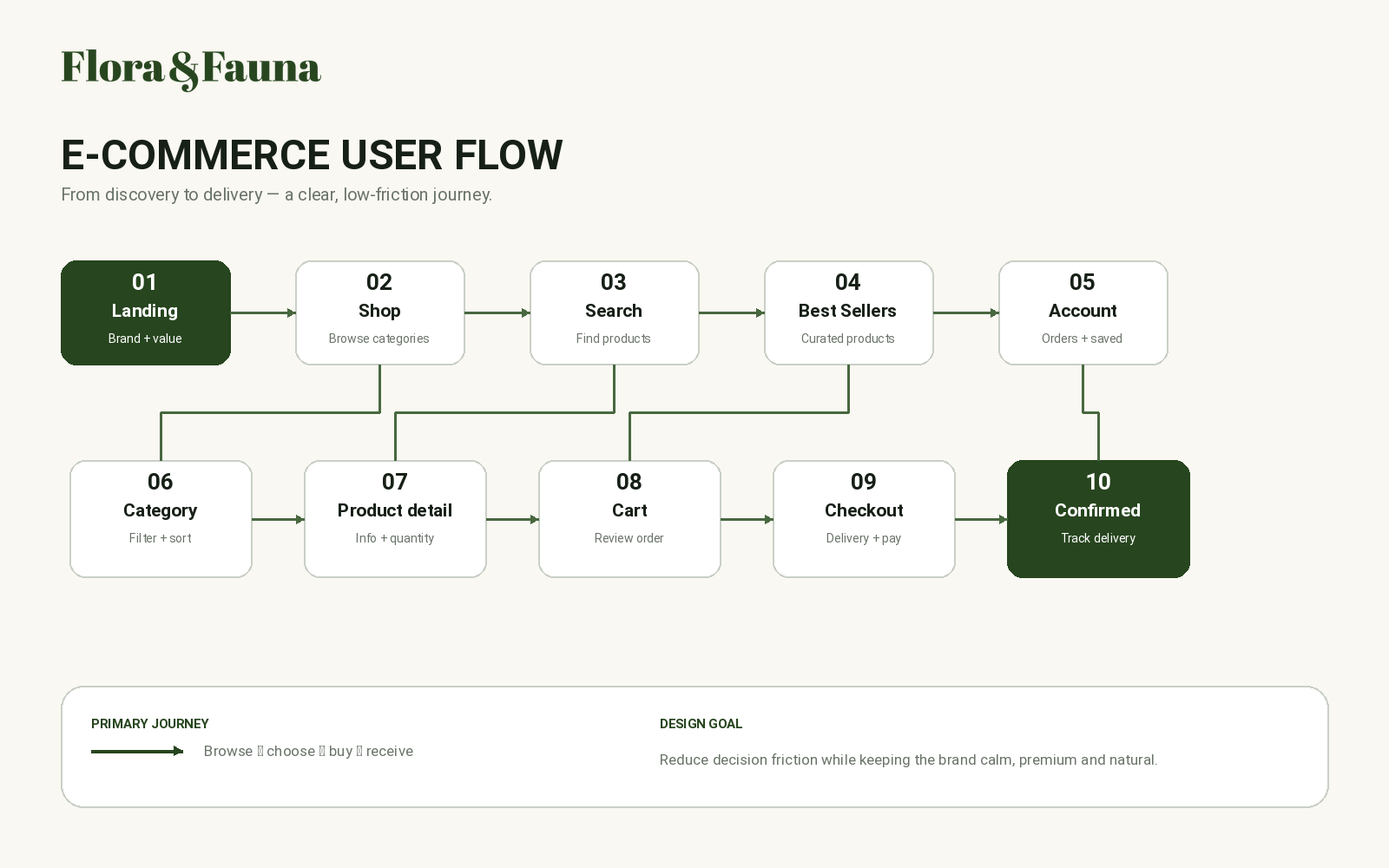Click 'Delivery + pay' text in Checkout card

pyautogui.click(x=864, y=538)
